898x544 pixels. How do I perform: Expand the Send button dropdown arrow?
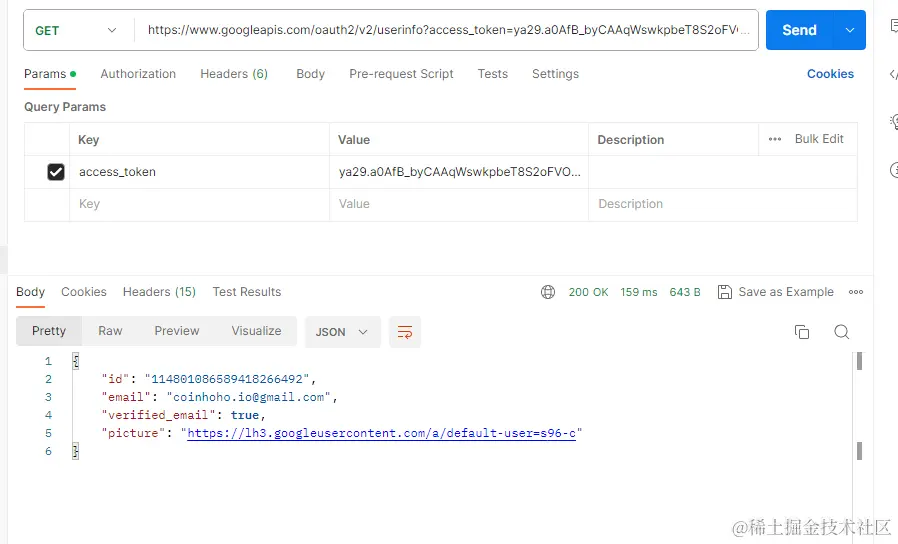[850, 30]
